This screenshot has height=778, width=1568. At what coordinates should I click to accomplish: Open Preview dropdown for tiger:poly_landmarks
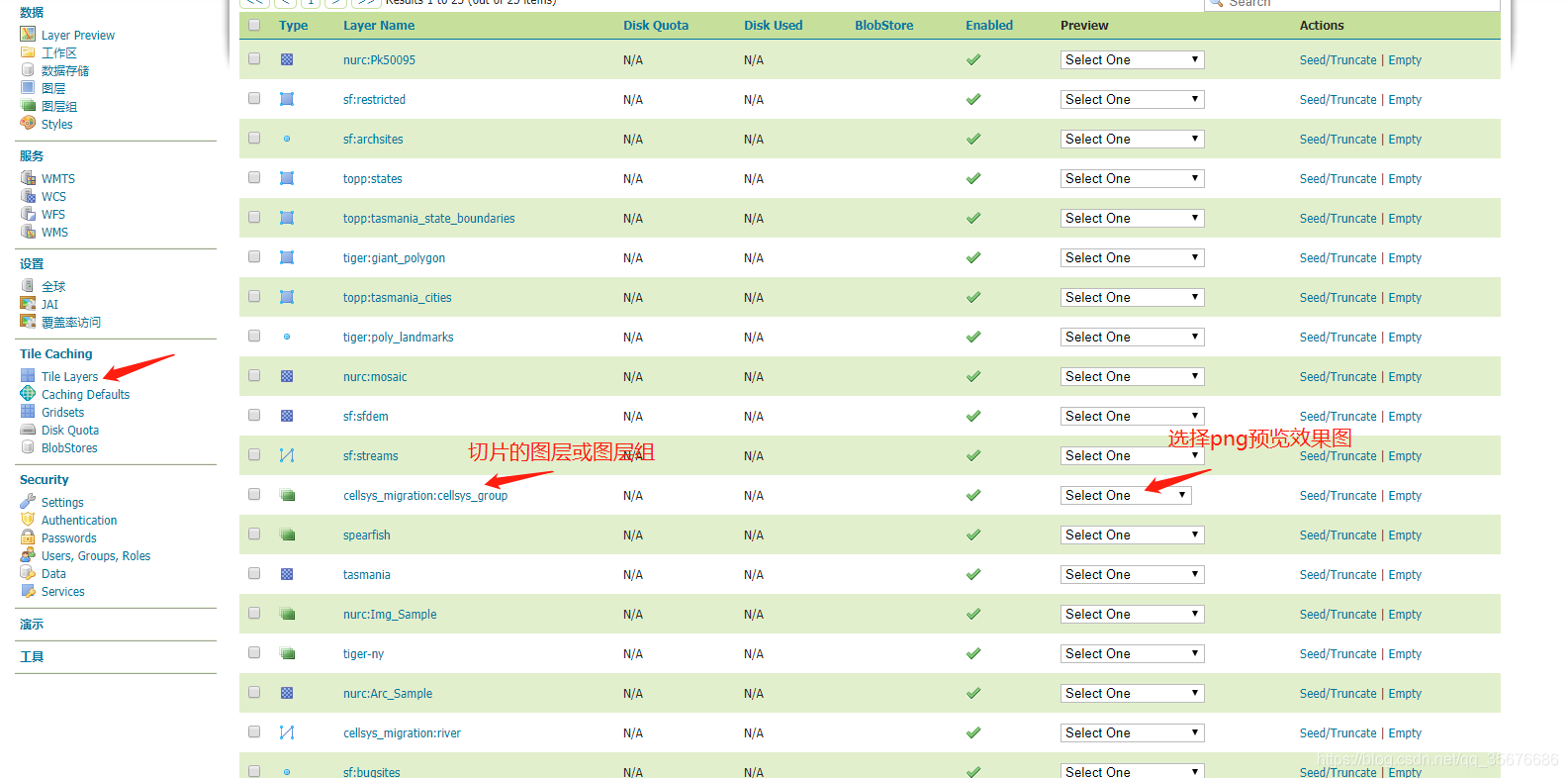coord(1132,337)
